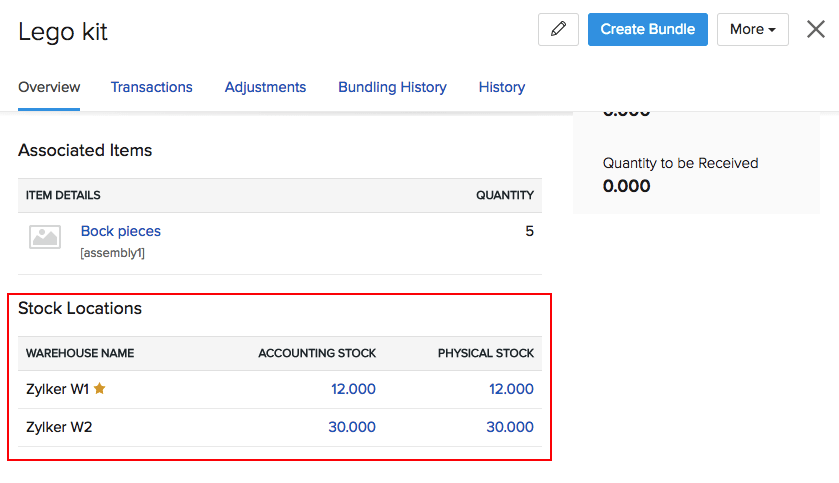
Task: Click Zylker W1 physical stock 12.000
Action: 511,389
